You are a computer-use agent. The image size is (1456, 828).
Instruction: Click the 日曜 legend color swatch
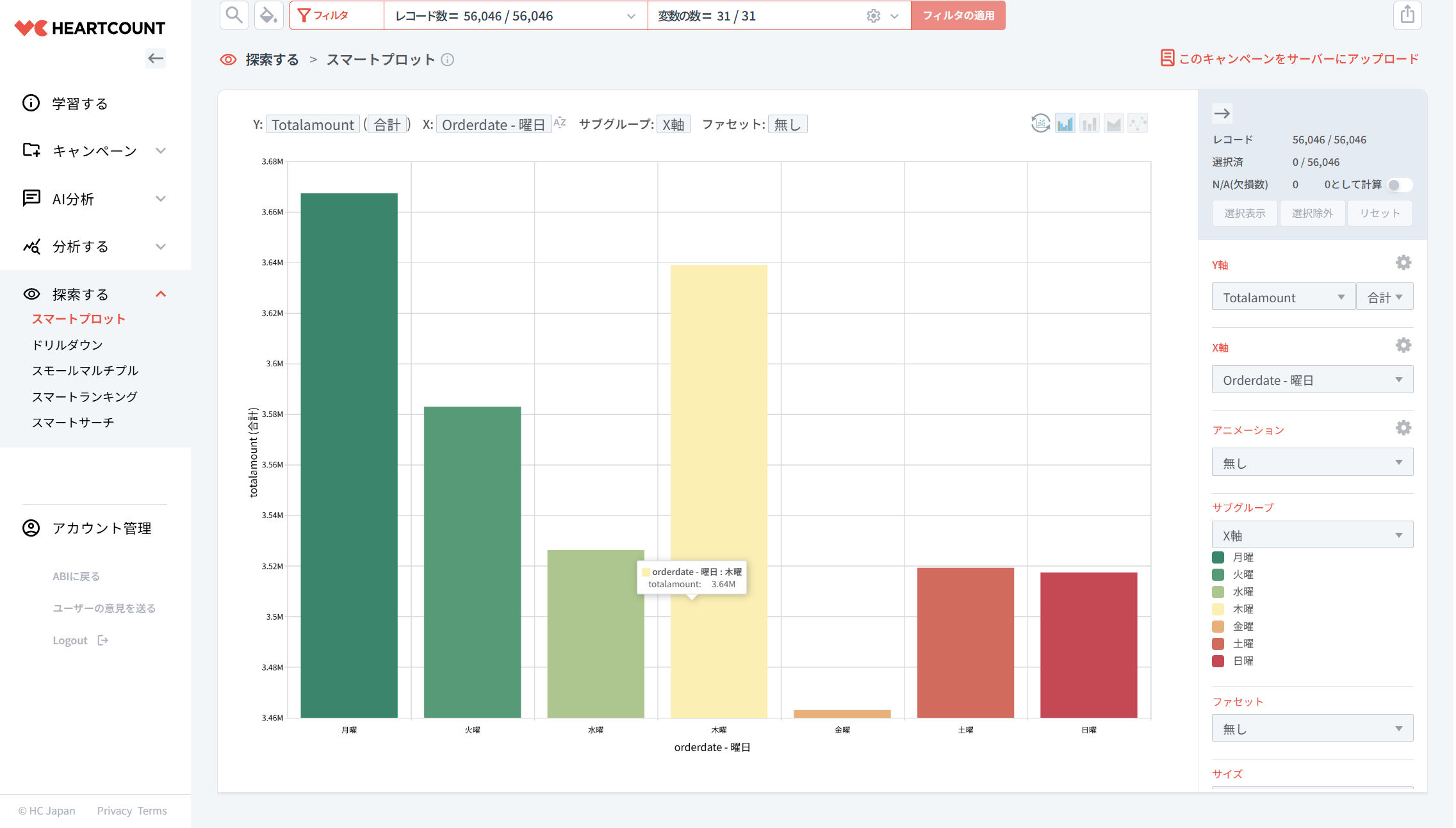point(1218,661)
